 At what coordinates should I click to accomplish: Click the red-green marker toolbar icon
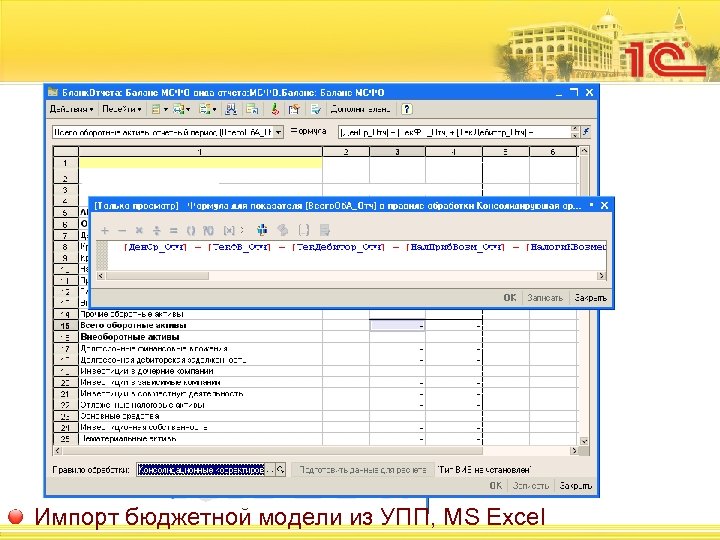point(275,109)
